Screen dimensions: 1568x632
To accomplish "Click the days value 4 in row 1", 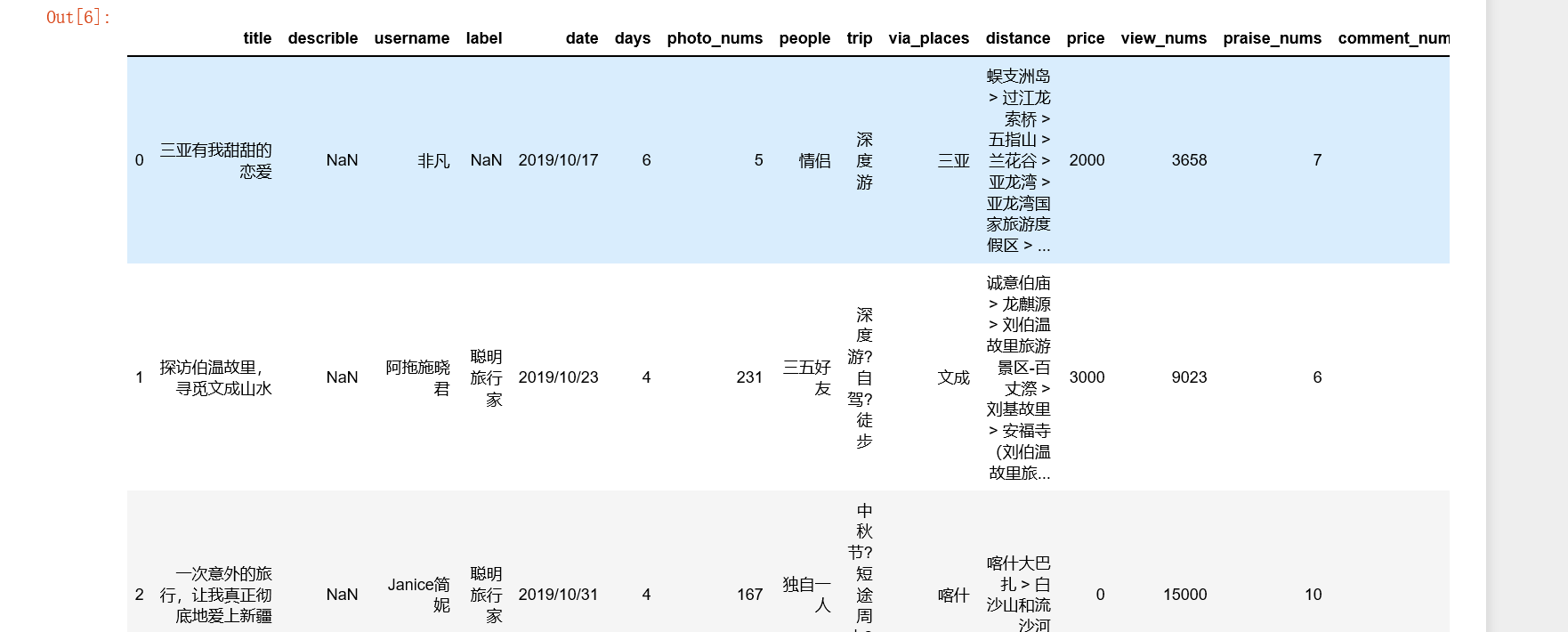I will coord(646,377).
